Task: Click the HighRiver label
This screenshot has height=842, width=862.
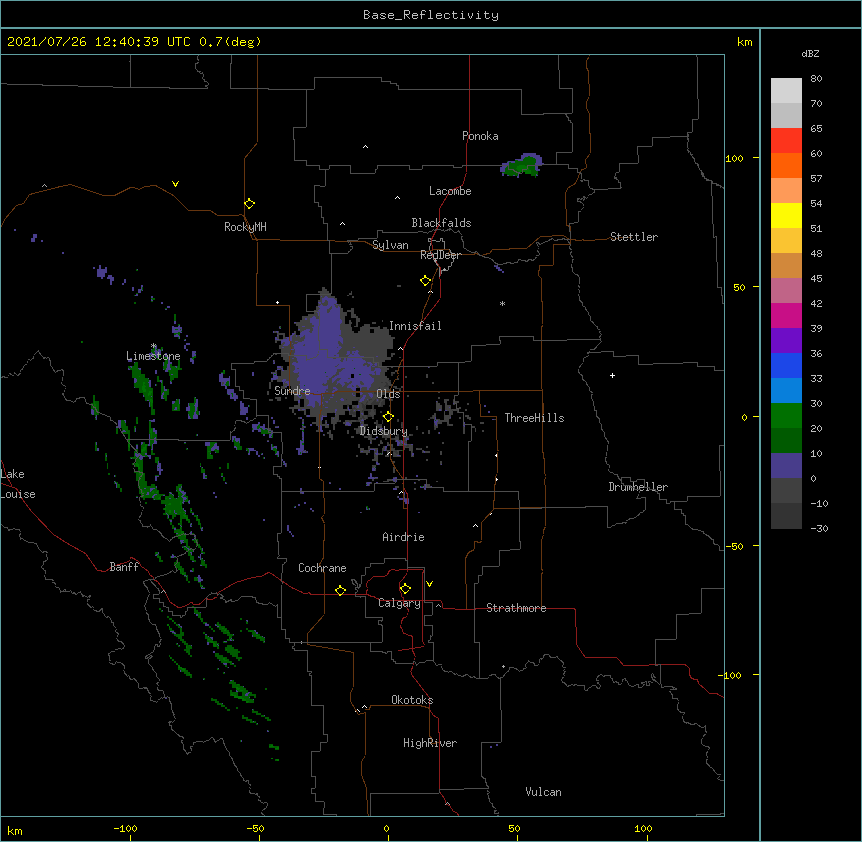Action: pos(430,743)
